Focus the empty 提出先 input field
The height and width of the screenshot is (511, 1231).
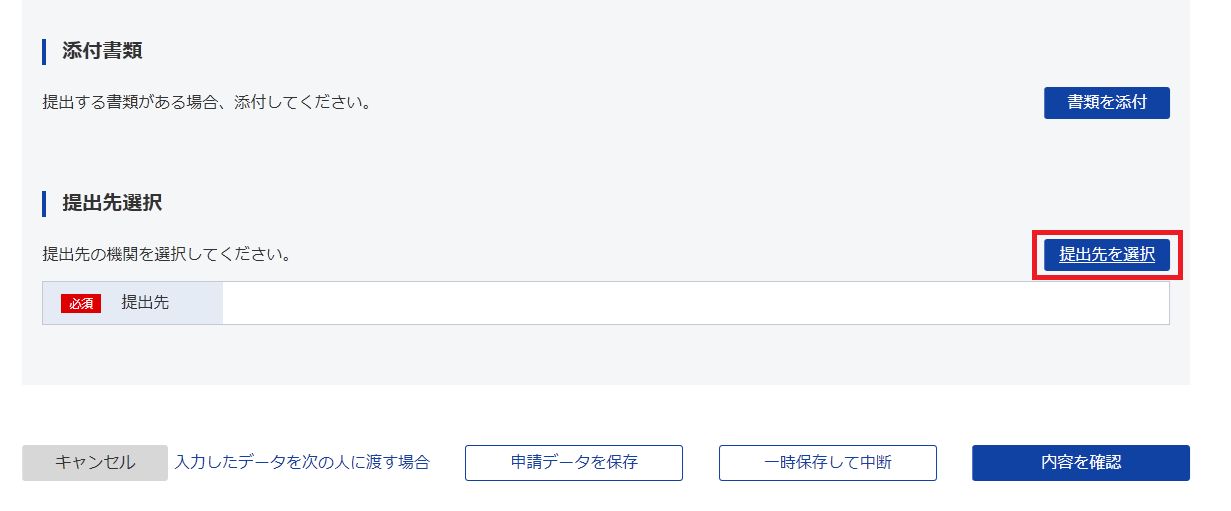[695, 303]
